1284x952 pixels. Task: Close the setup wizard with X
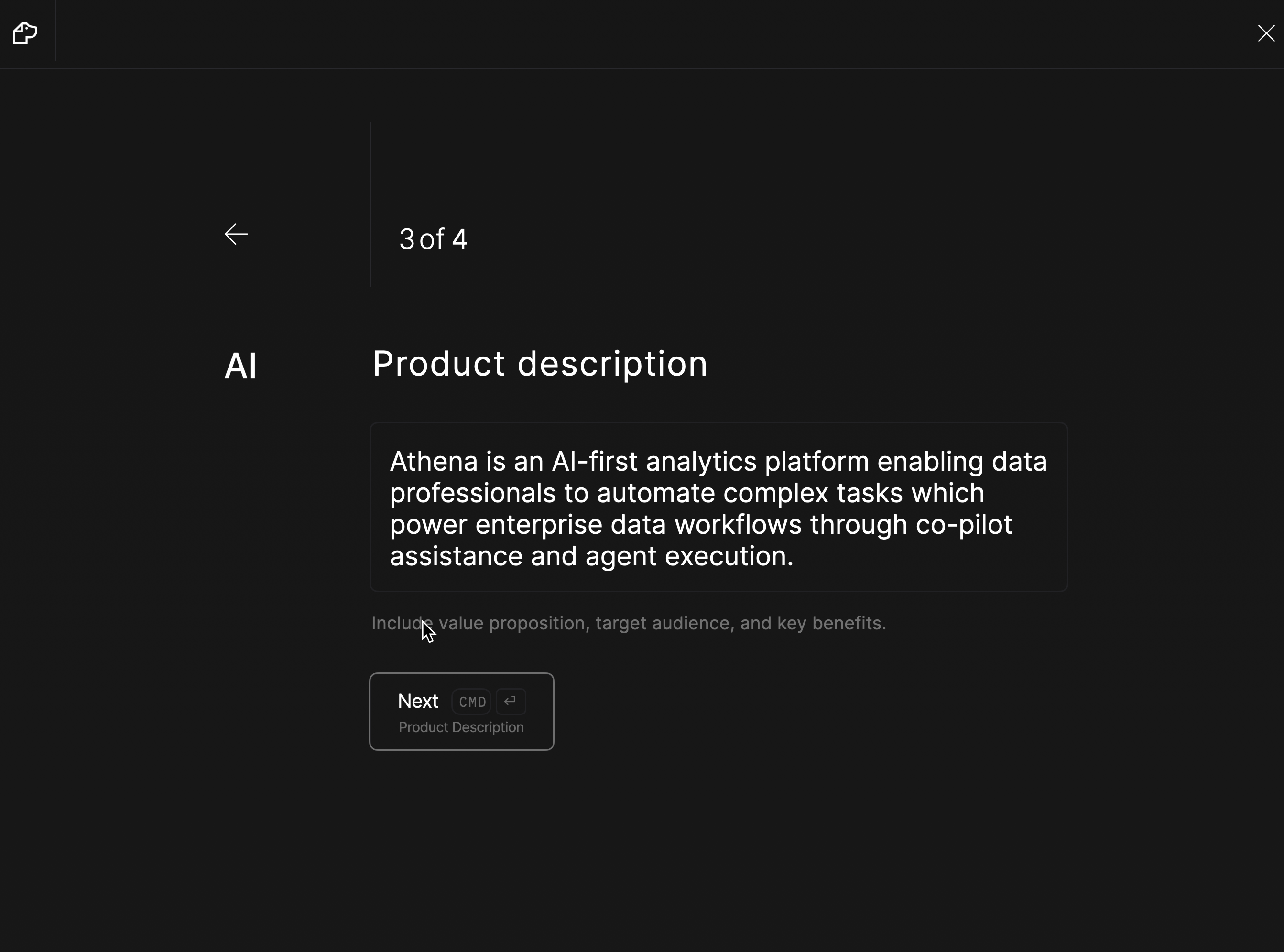coord(1265,33)
